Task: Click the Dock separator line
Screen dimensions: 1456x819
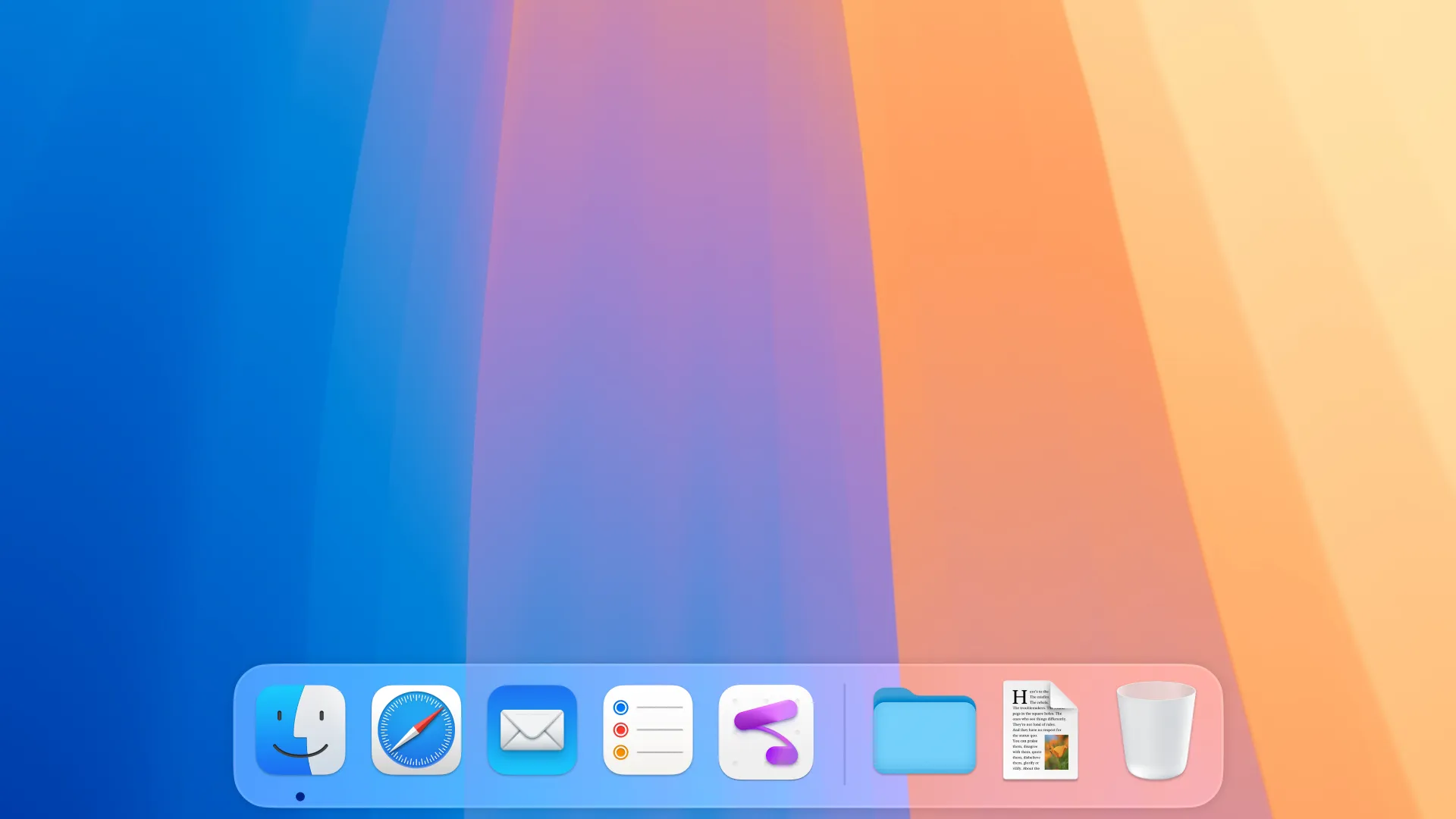Action: tap(844, 733)
